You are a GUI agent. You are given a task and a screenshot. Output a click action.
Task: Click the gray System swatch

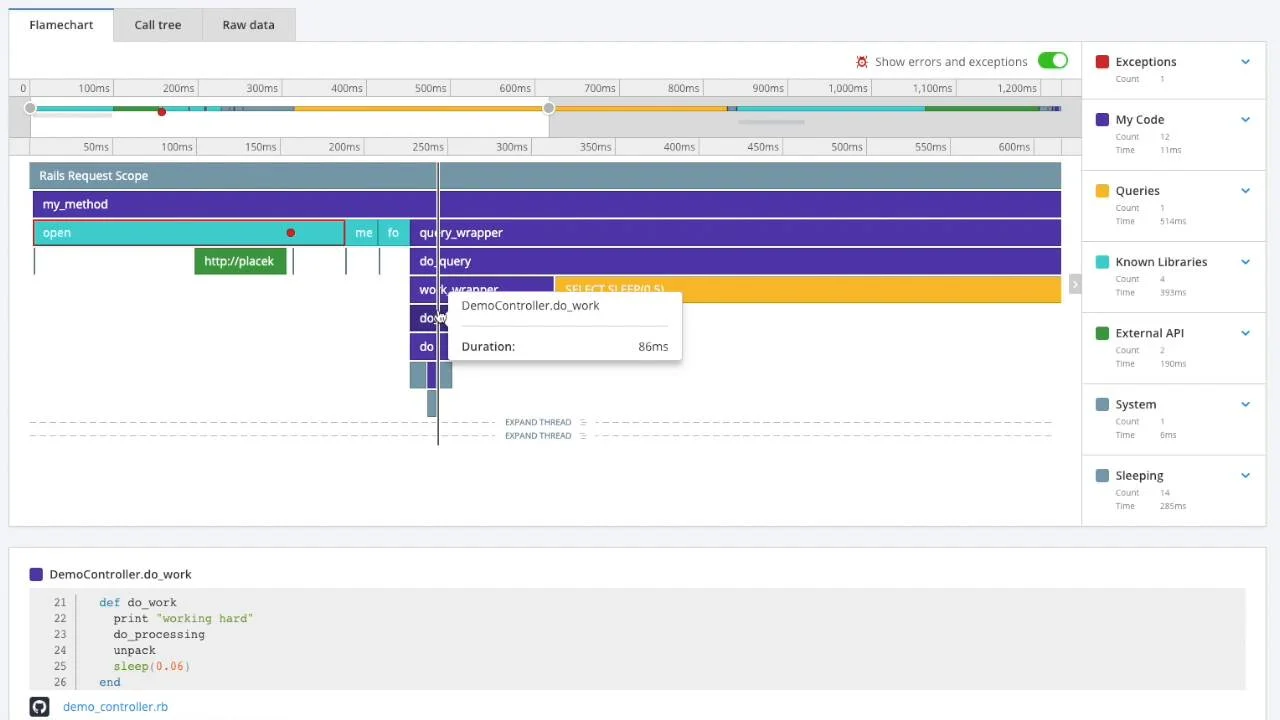(x=1102, y=404)
